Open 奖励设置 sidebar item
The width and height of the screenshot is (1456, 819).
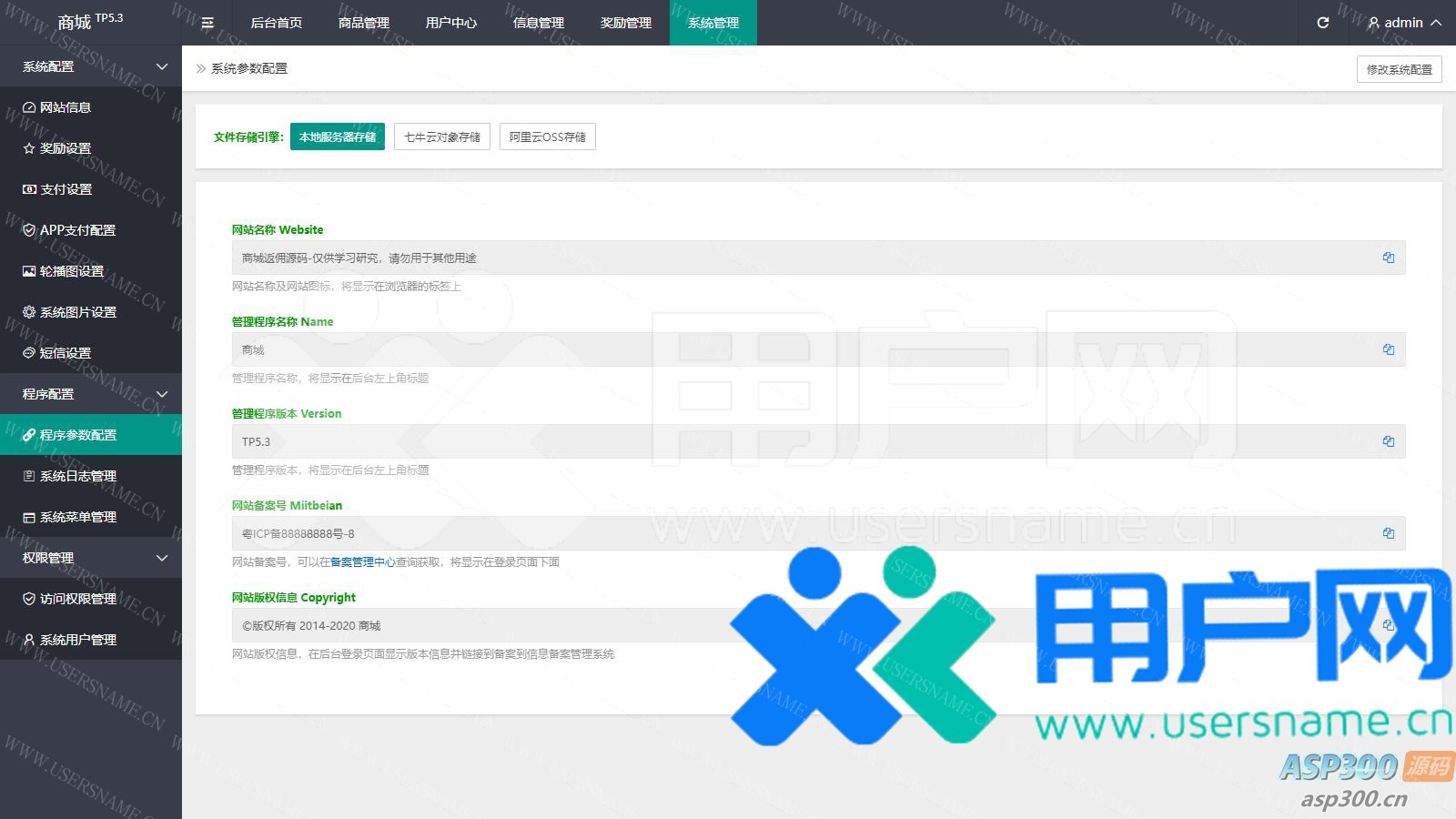click(91, 148)
